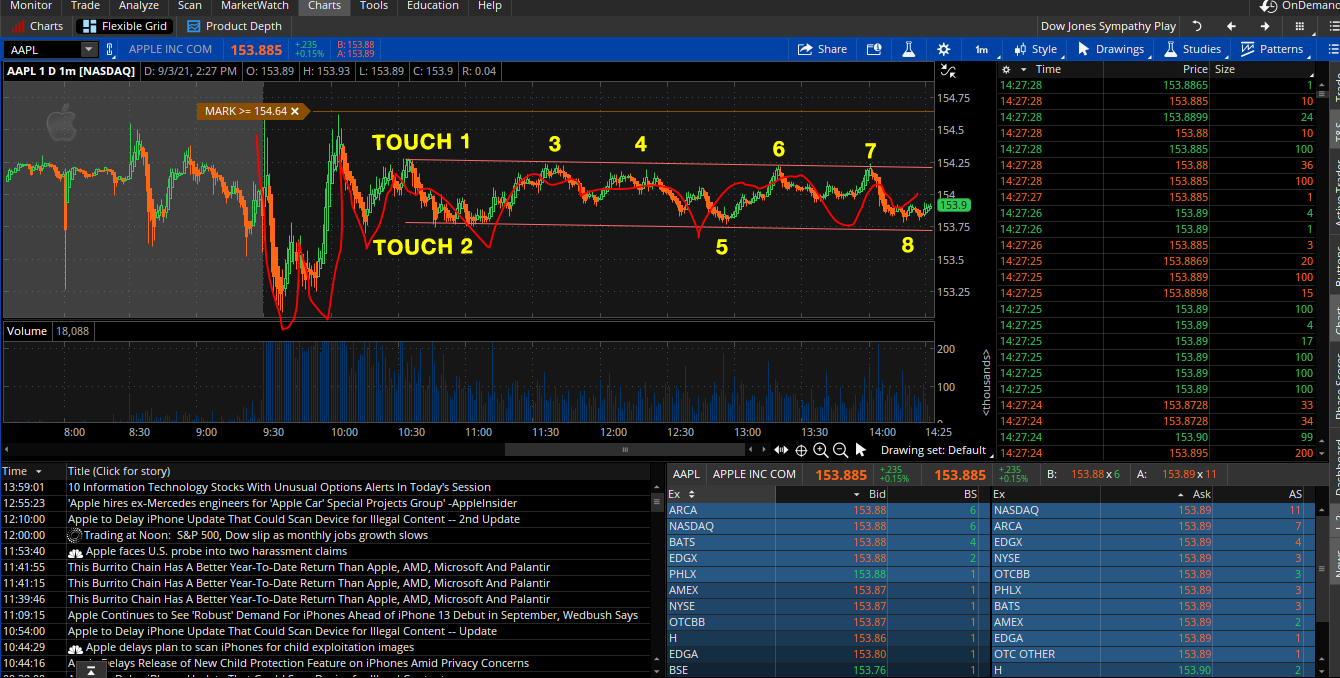Screen dimensions: 1340x678
Task: Click the crosshair pan icon below chart
Action: coord(801,450)
